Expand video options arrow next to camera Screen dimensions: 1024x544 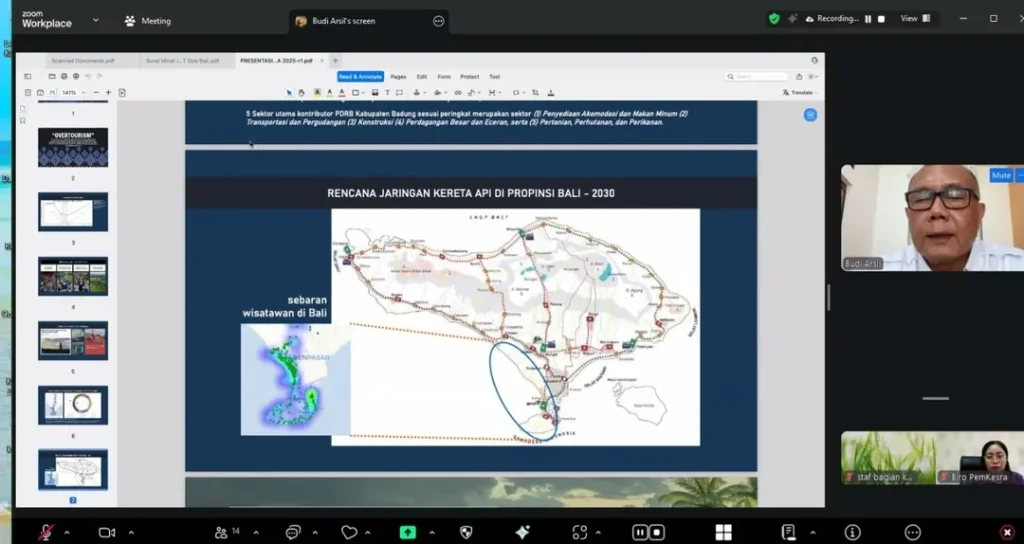point(130,532)
